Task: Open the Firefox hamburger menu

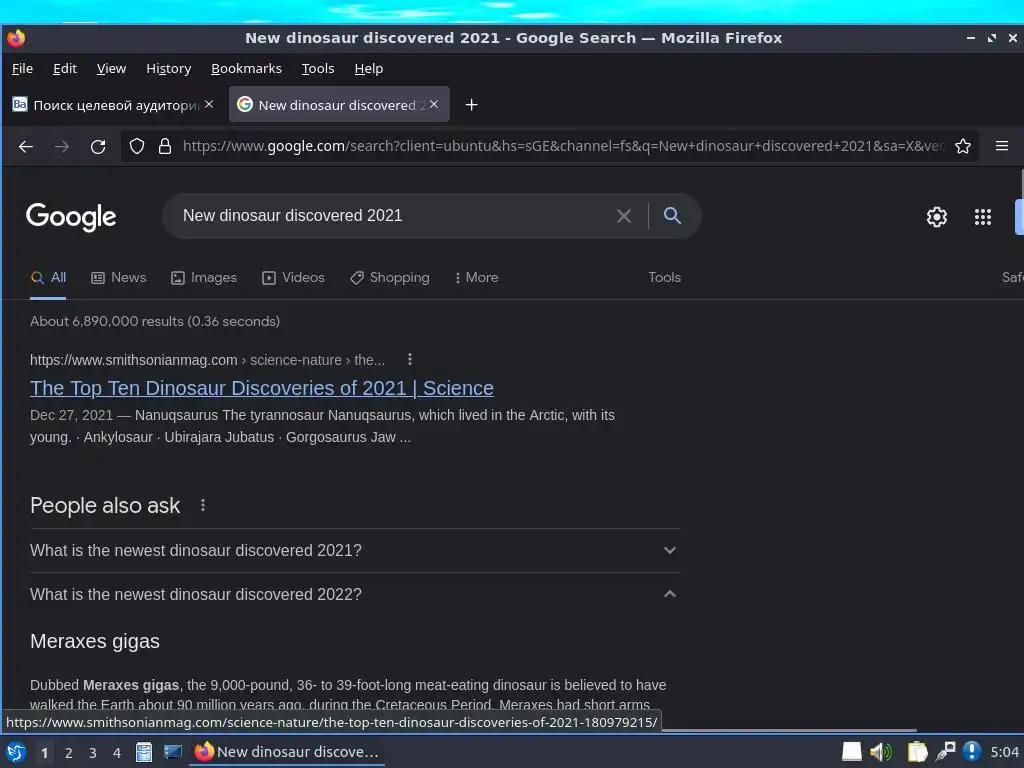Action: pyautogui.click(x=1002, y=146)
